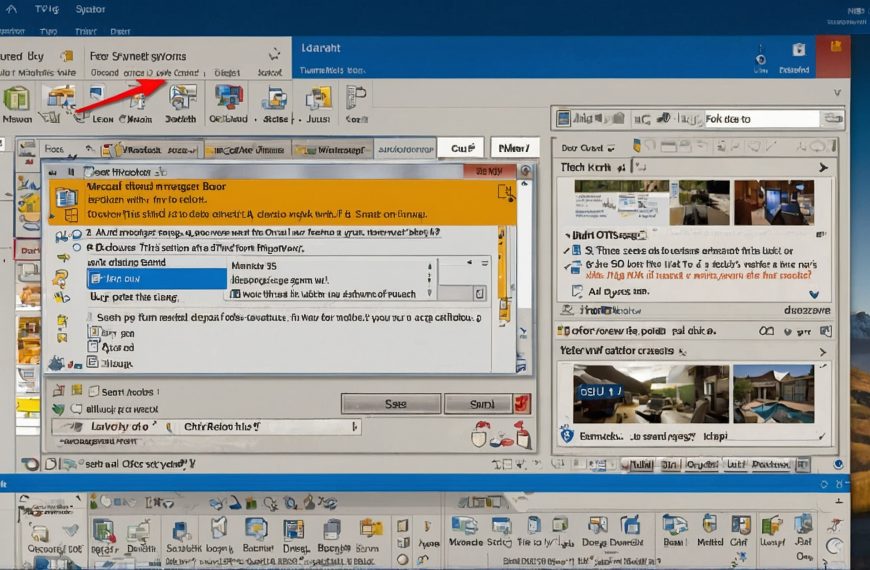Select the 'R Dıdowıs' radio button
870x570 pixels.
(x=77, y=248)
